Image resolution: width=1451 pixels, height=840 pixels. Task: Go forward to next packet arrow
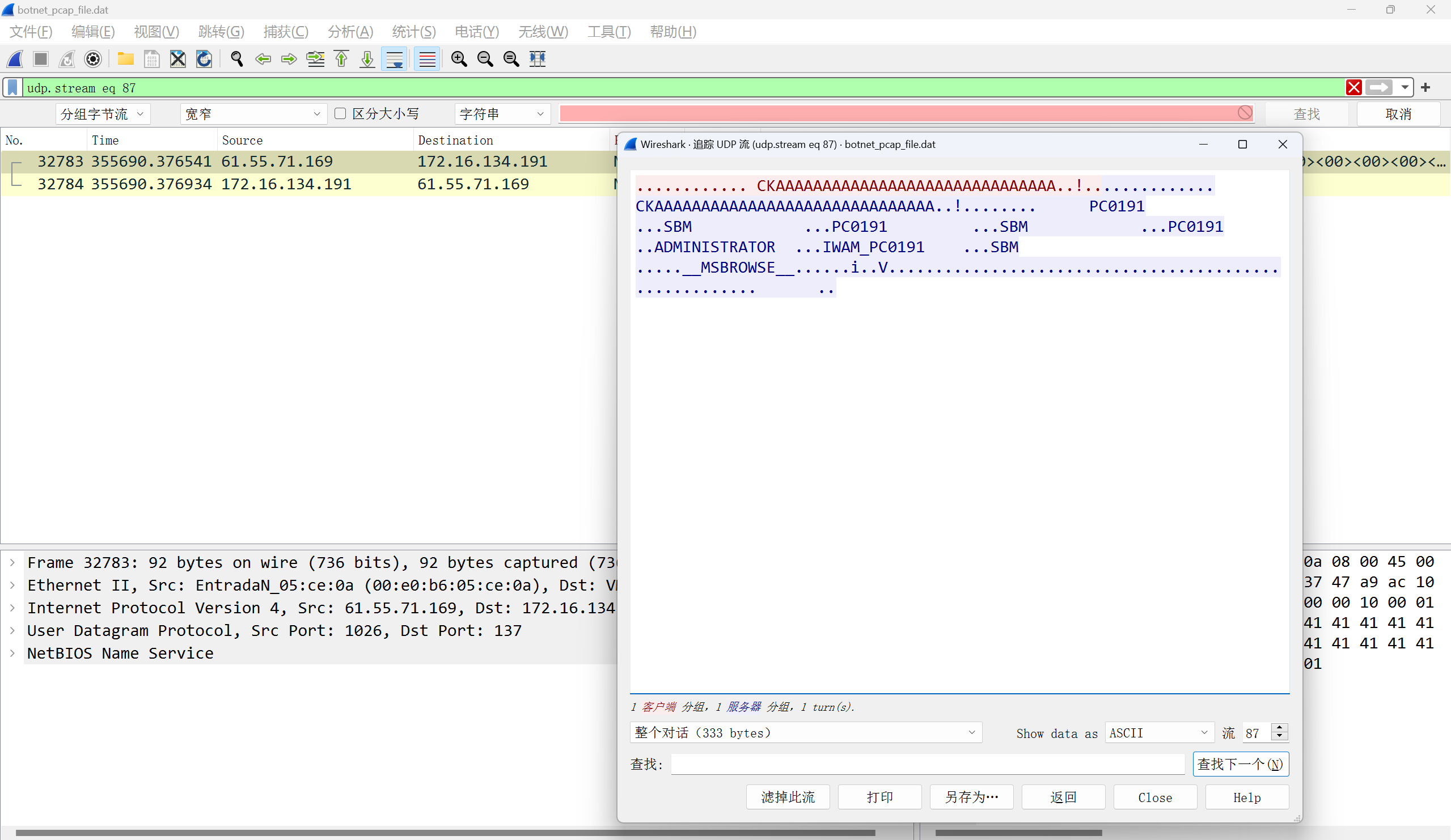pos(289,59)
